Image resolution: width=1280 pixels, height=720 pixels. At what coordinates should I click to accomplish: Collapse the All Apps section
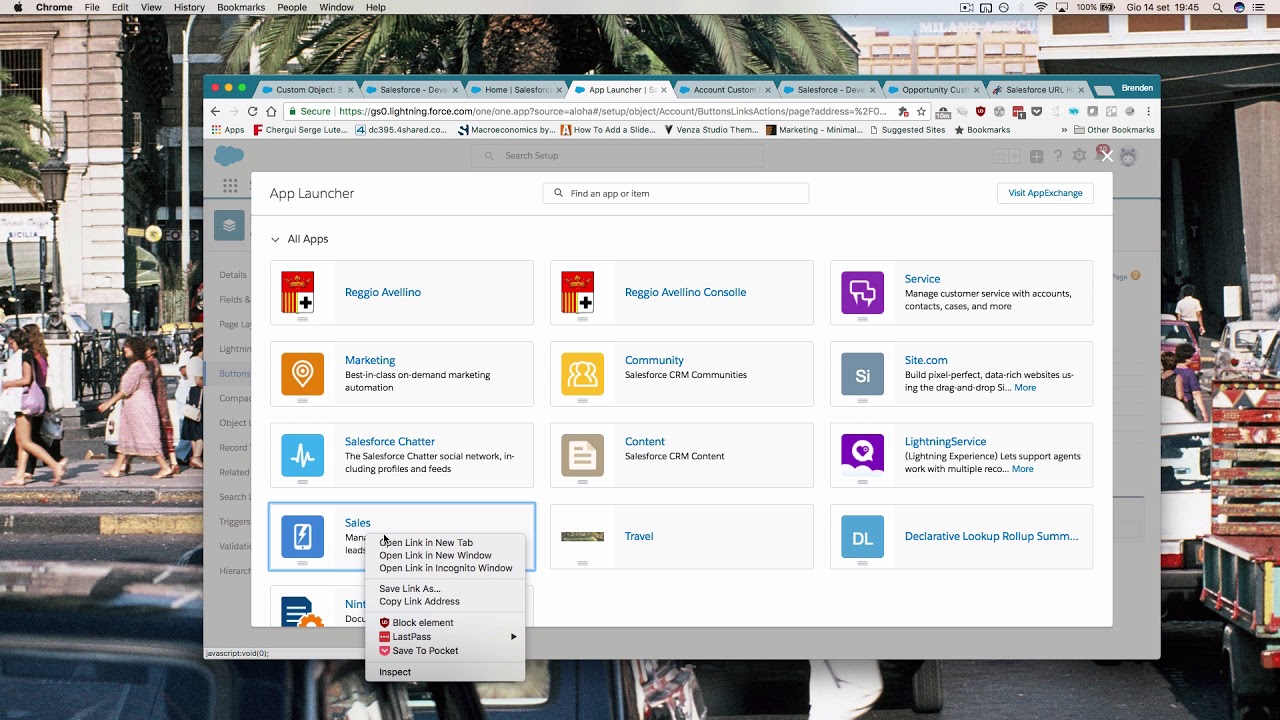275,239
